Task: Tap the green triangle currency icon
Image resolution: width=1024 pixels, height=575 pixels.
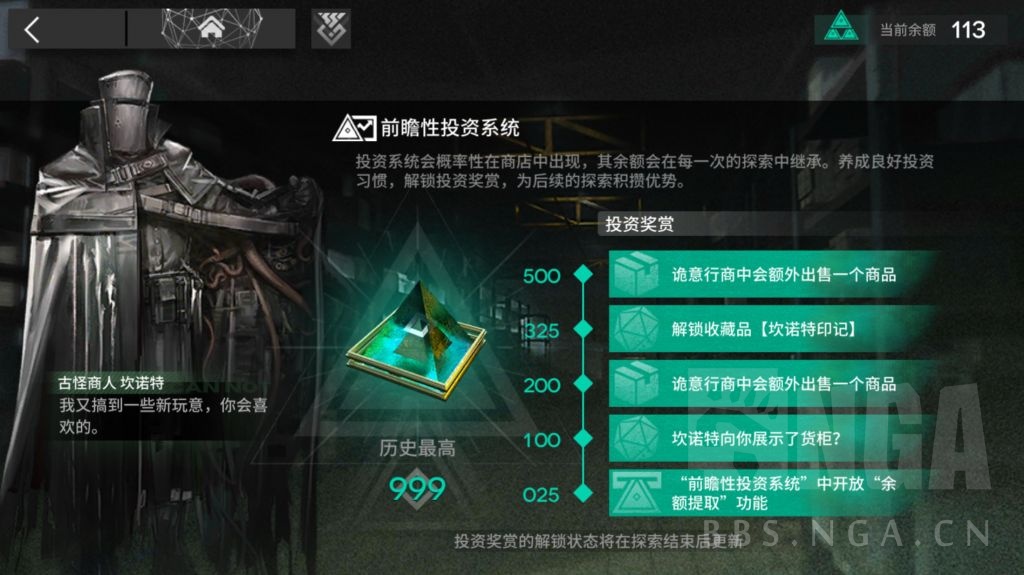Action: click(840, 27)
